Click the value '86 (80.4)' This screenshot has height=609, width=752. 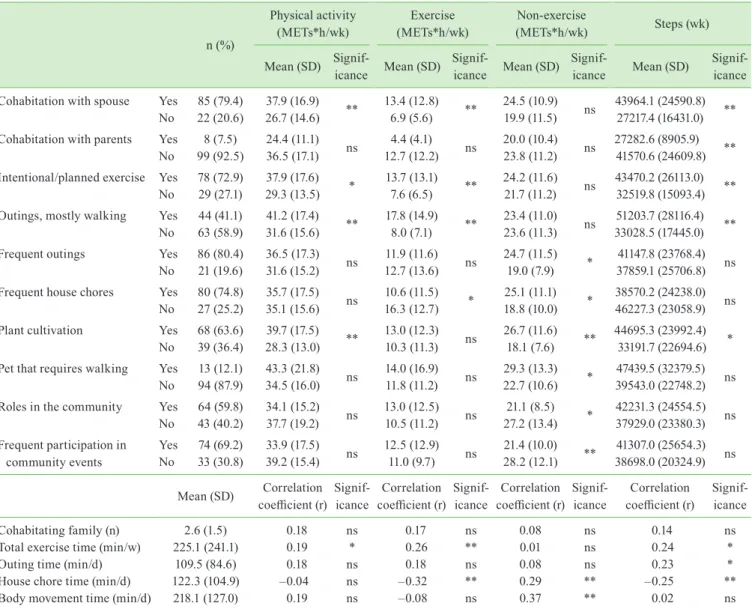click(220, 254)
